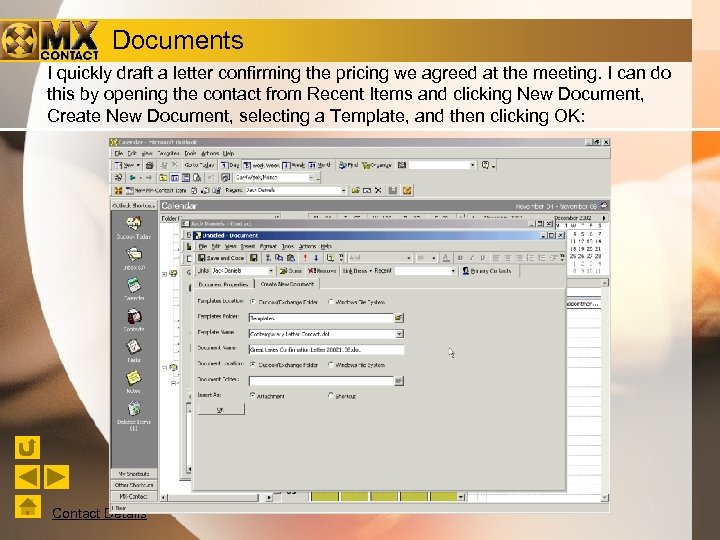Switch to Document Properties tab

[x=224, y=284]
